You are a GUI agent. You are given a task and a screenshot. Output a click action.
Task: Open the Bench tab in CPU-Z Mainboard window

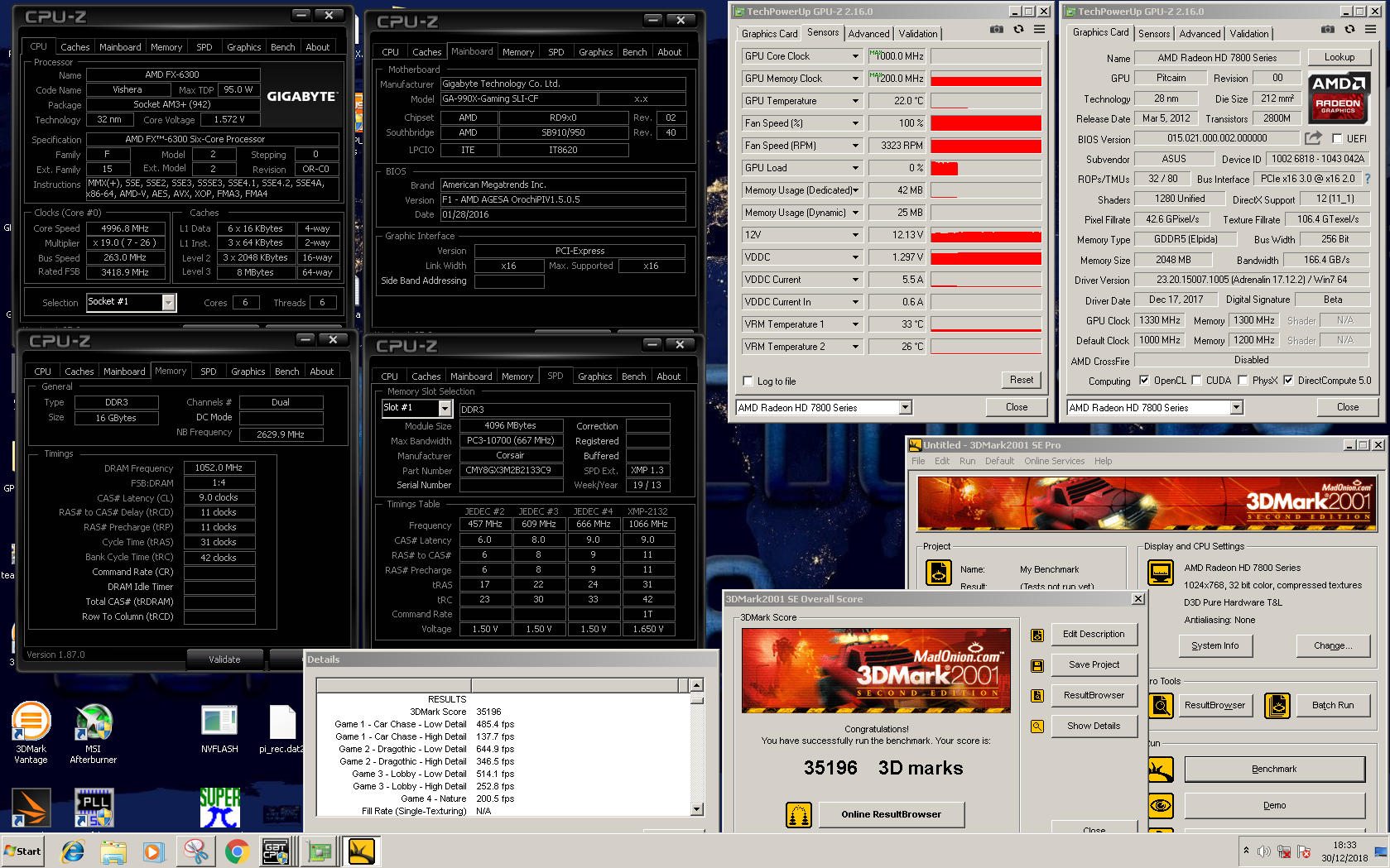[x=635, y=52]
